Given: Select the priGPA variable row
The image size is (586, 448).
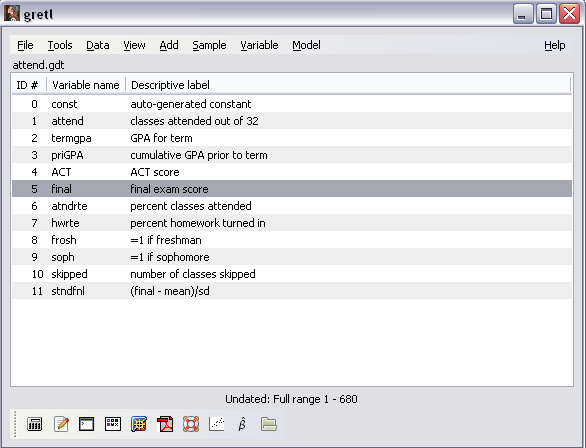Looking at the screenshot, I should (x=292, y=155).
